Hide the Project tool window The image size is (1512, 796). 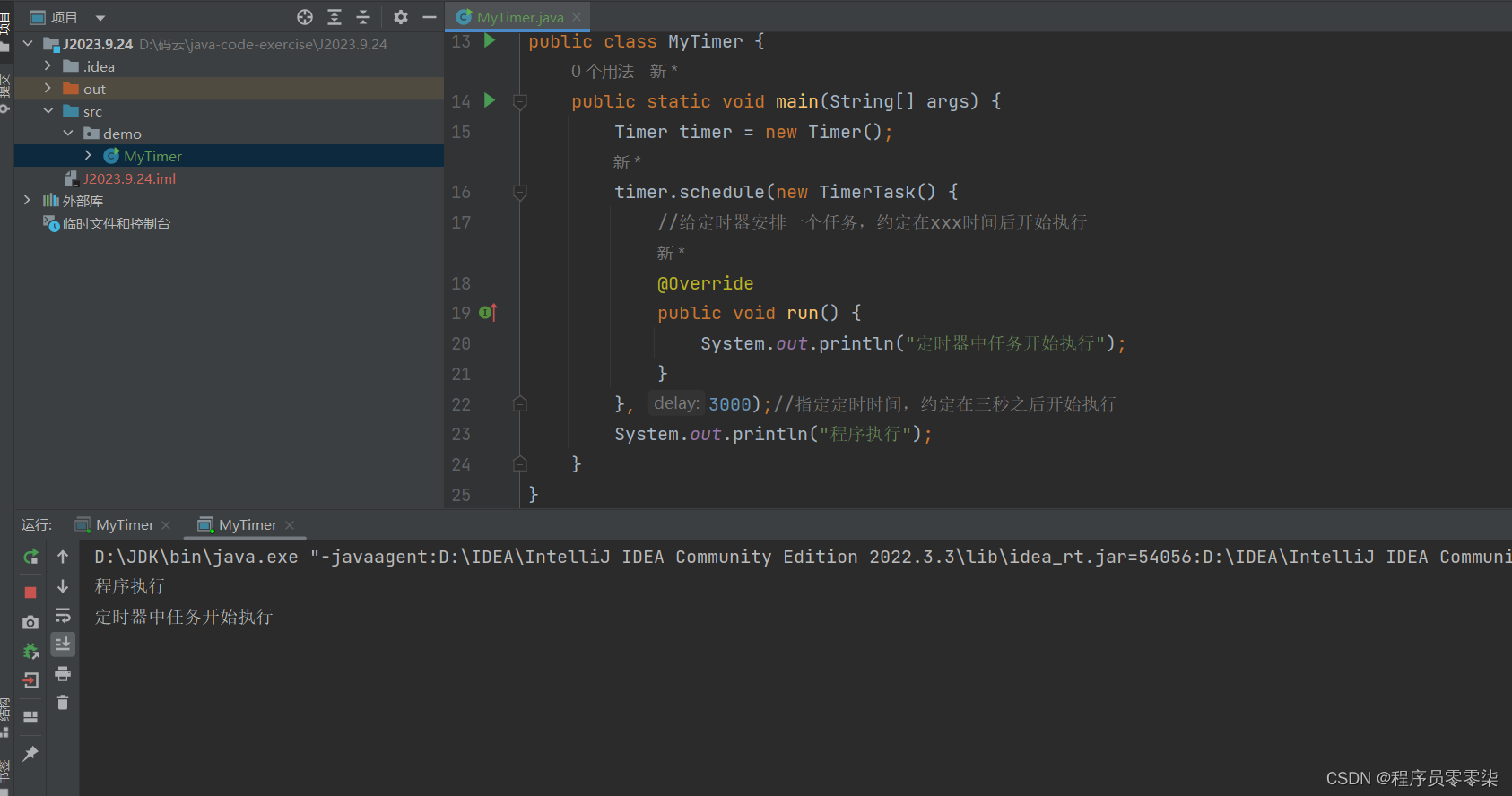click(x=430, y=17)
